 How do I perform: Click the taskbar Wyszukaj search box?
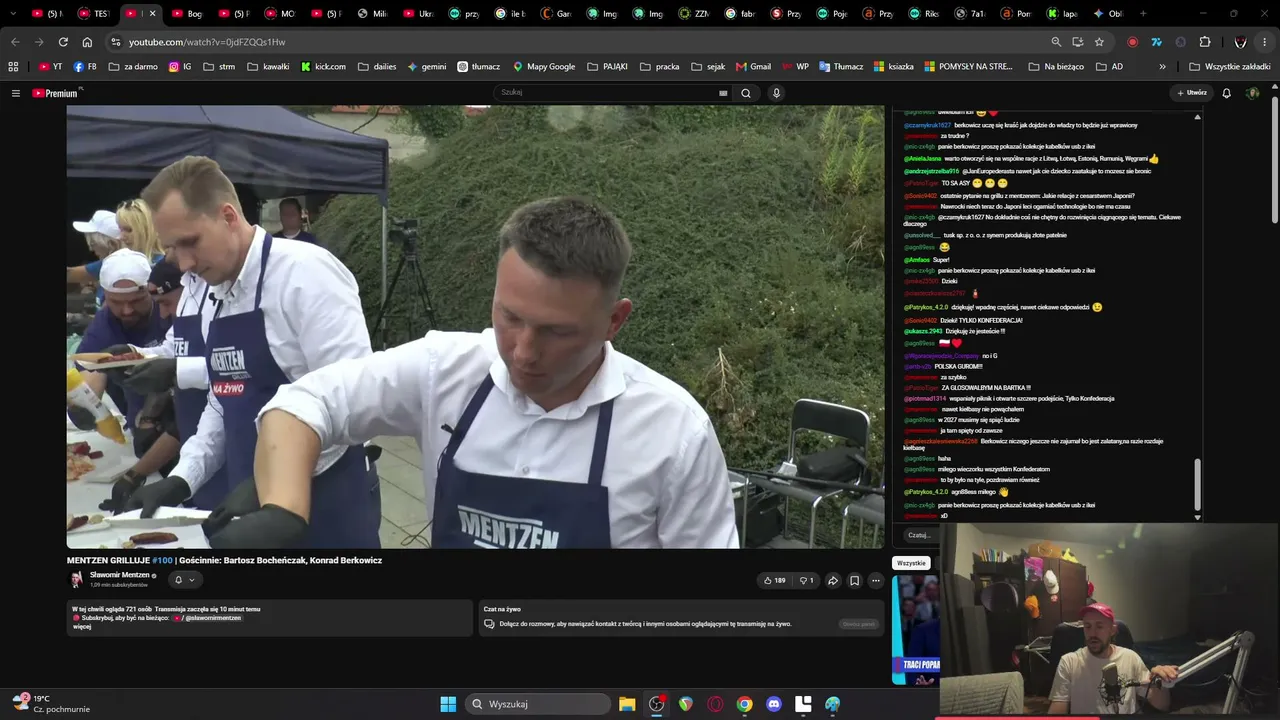539,704
